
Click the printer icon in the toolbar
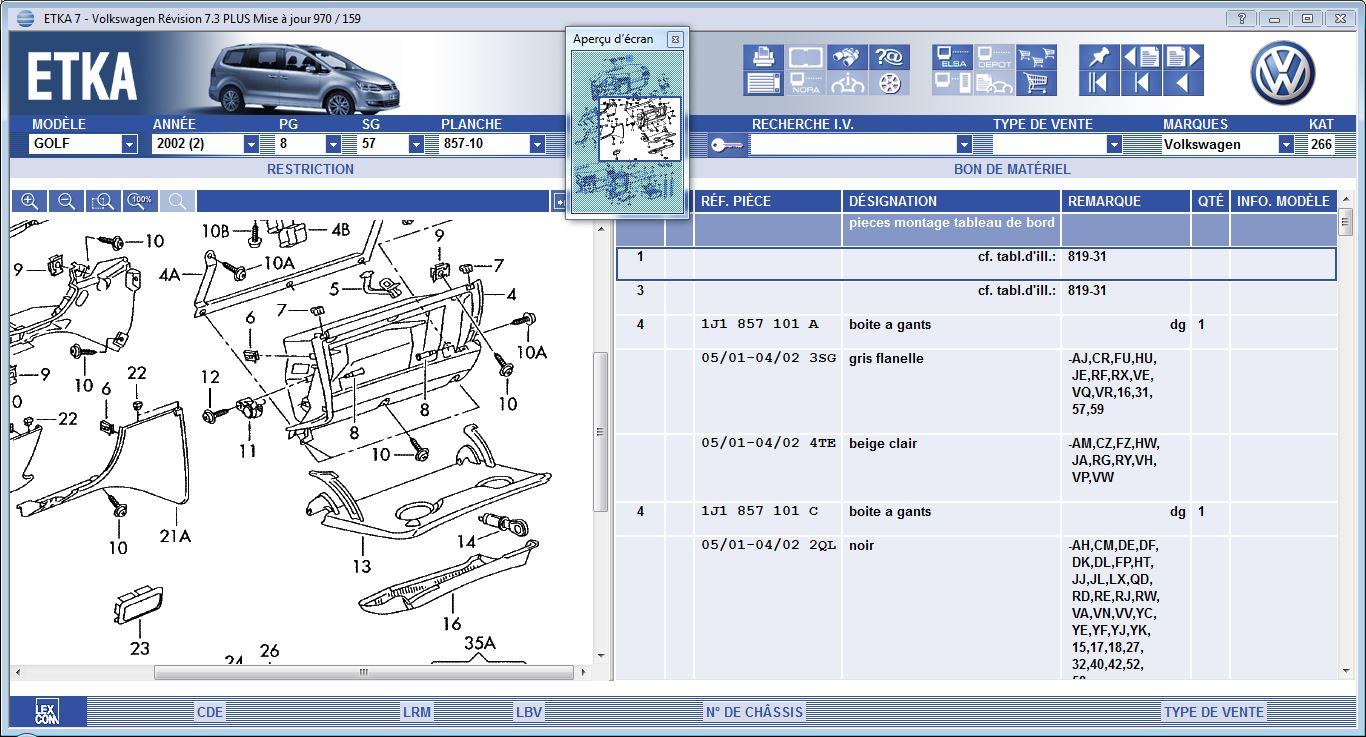point(763,57)
